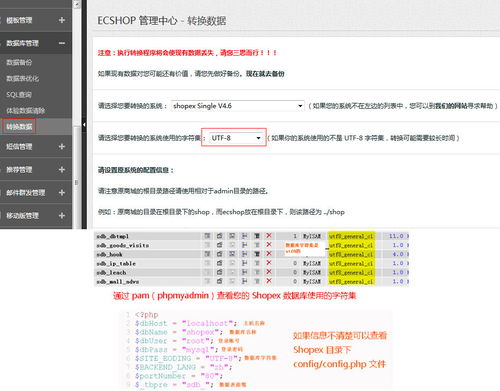Open Structure icon for sdb_mall_advs table
This screenshot has width=500, height=391.
coord(220,281)
